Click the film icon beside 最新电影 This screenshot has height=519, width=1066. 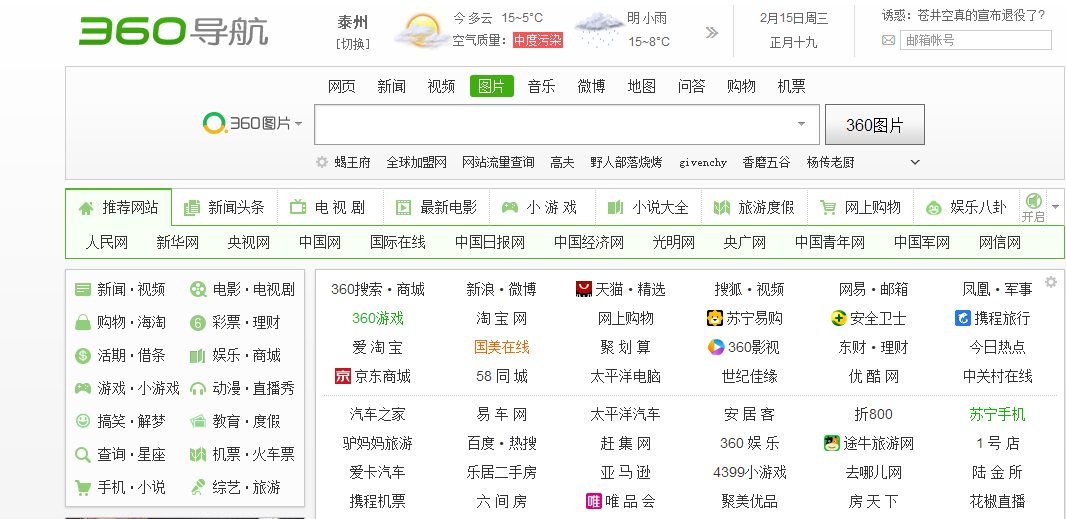point(403,207)
